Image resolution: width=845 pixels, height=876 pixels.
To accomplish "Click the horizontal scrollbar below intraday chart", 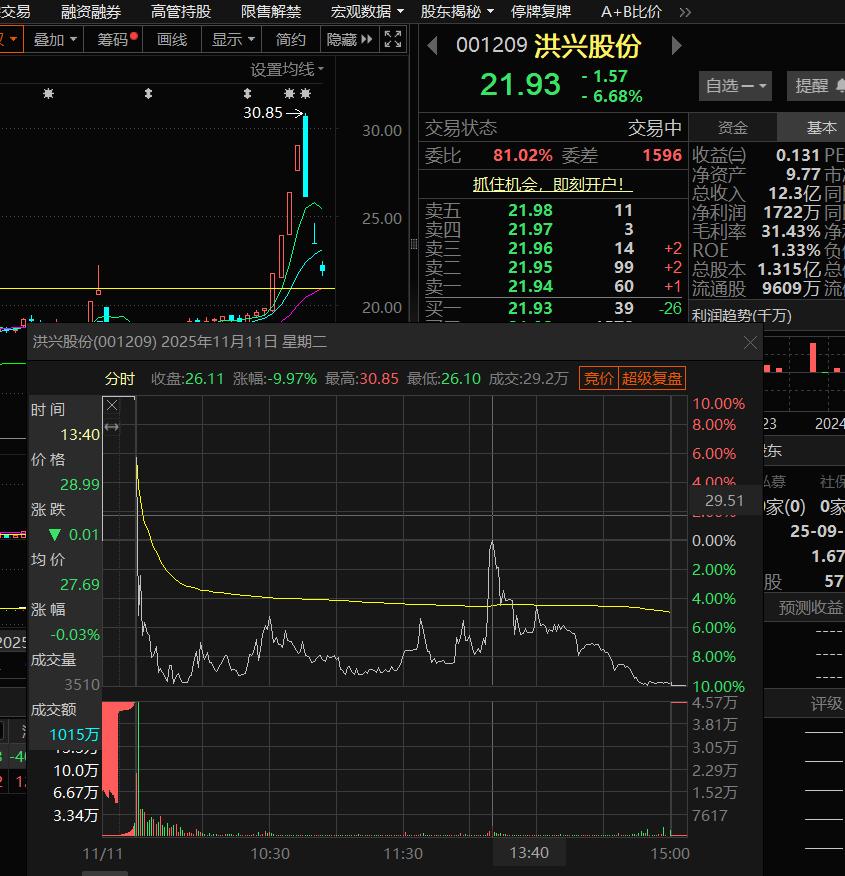I will (x=105, y=873).
